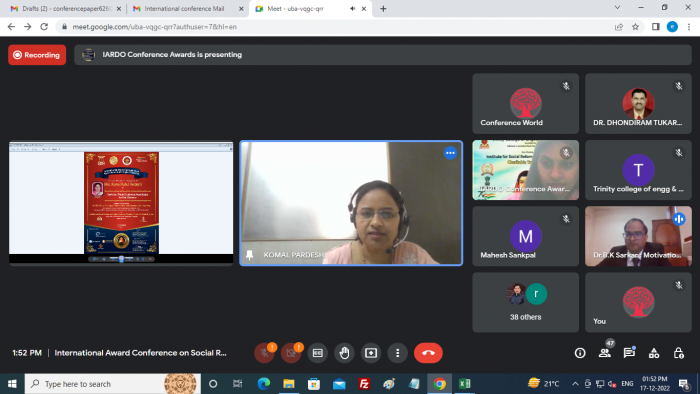Leave the call with red hang-up button
The image size is (700, 394).
tap(428, 353)
